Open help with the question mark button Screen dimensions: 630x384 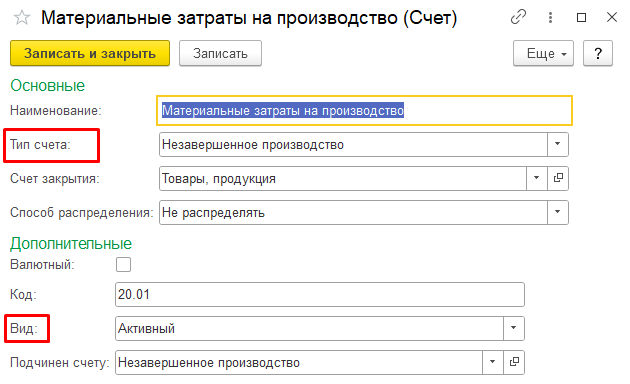coord(598,53)
